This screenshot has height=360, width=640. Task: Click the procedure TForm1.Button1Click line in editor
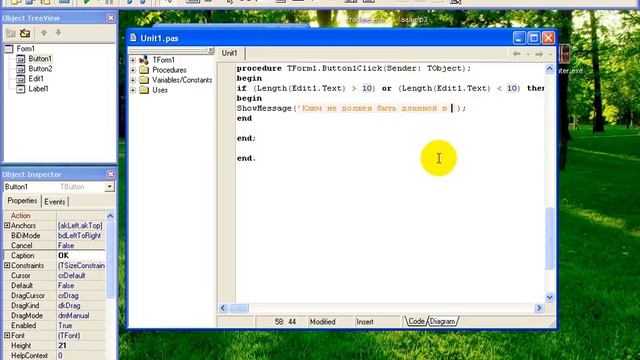click(x=353, y=68)
